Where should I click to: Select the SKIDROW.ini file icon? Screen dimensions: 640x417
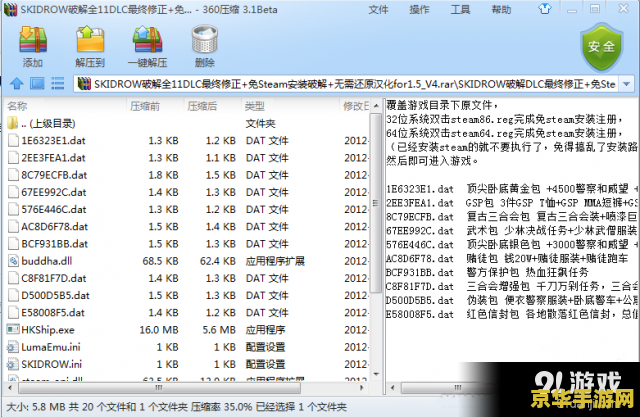pos(13,364)
